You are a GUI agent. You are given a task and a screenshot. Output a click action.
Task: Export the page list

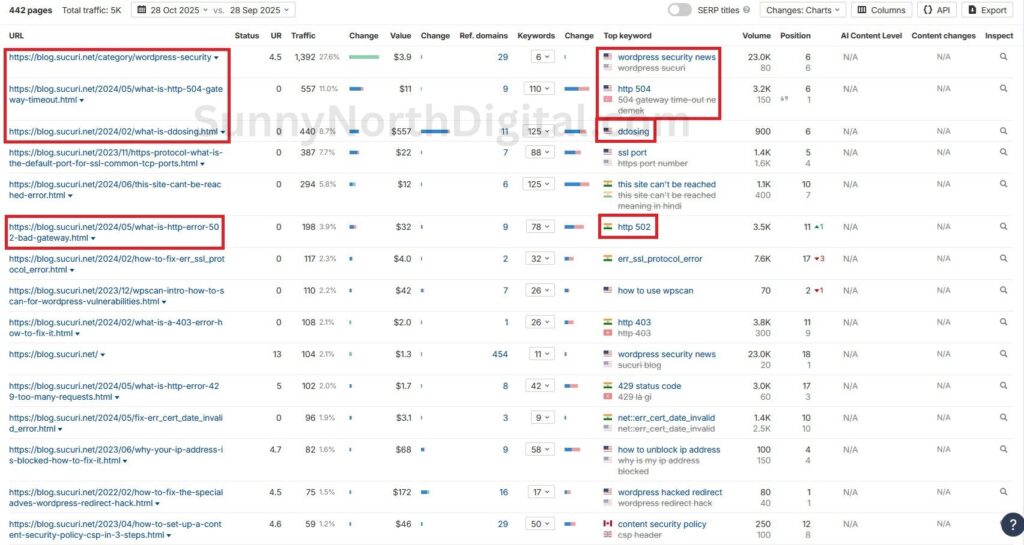click(987, 10)
